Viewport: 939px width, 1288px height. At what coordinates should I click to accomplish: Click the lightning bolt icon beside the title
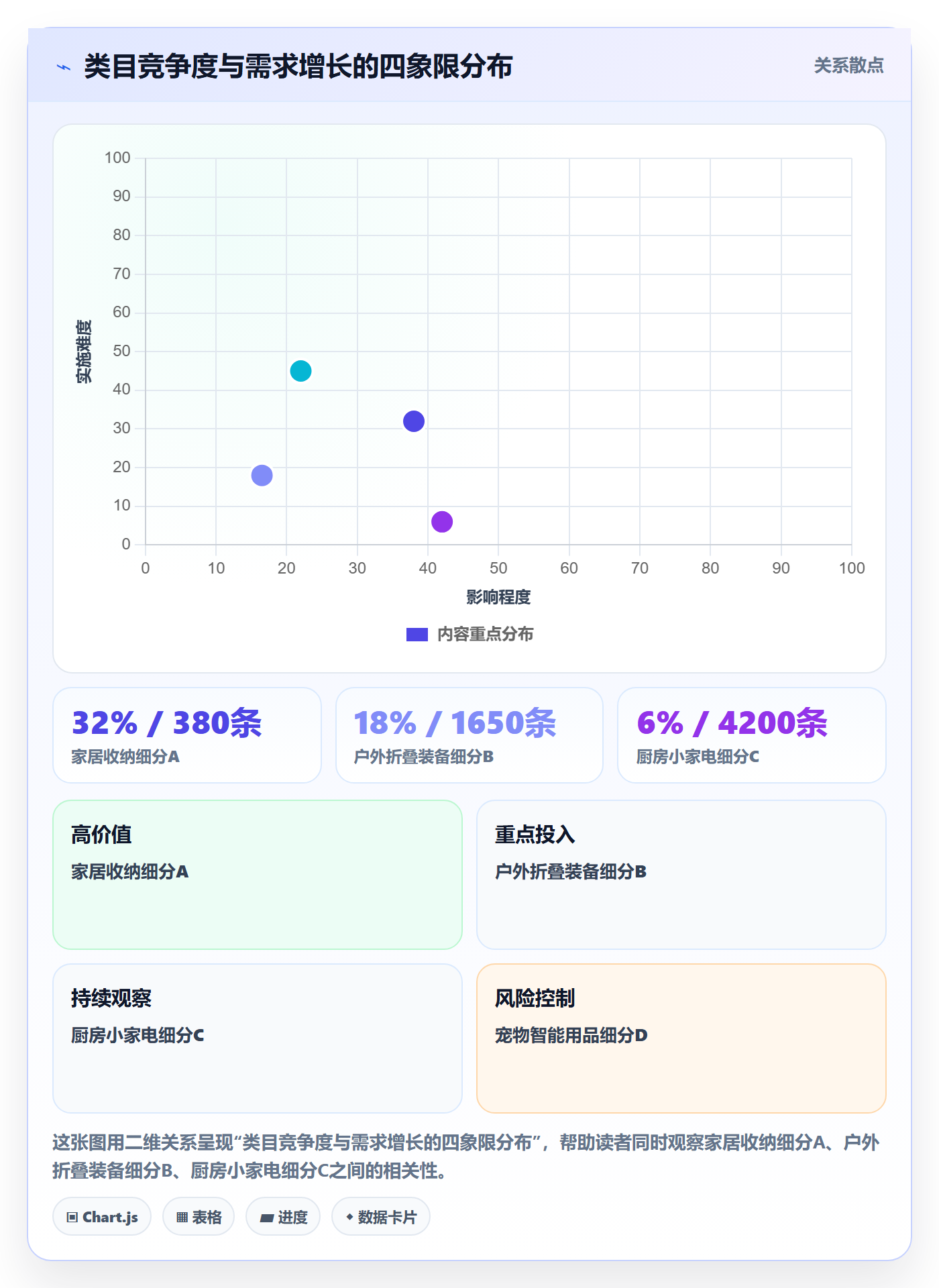coord(64,67)
